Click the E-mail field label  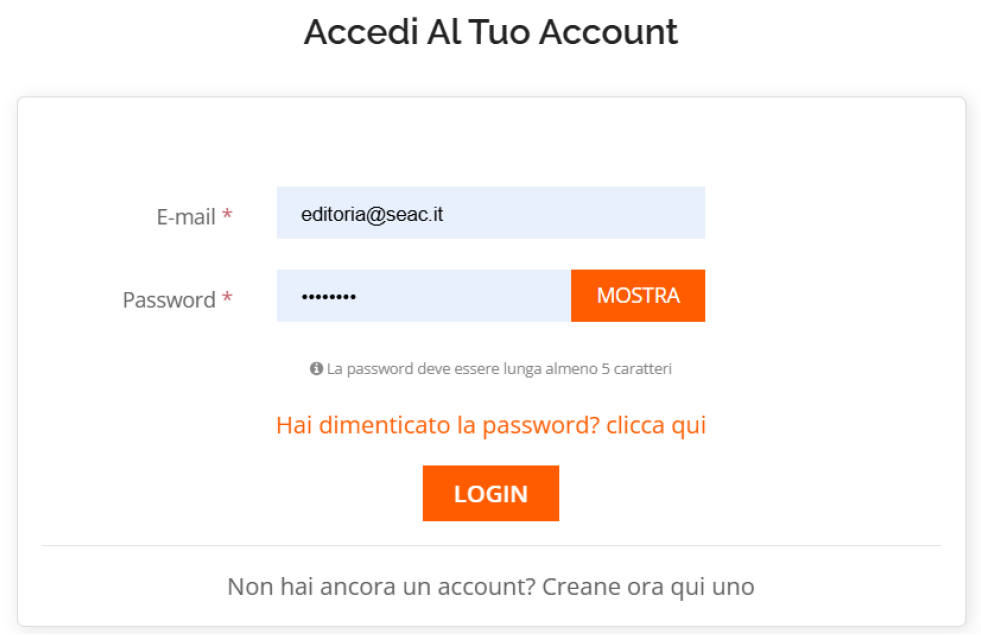pos(186,216)
